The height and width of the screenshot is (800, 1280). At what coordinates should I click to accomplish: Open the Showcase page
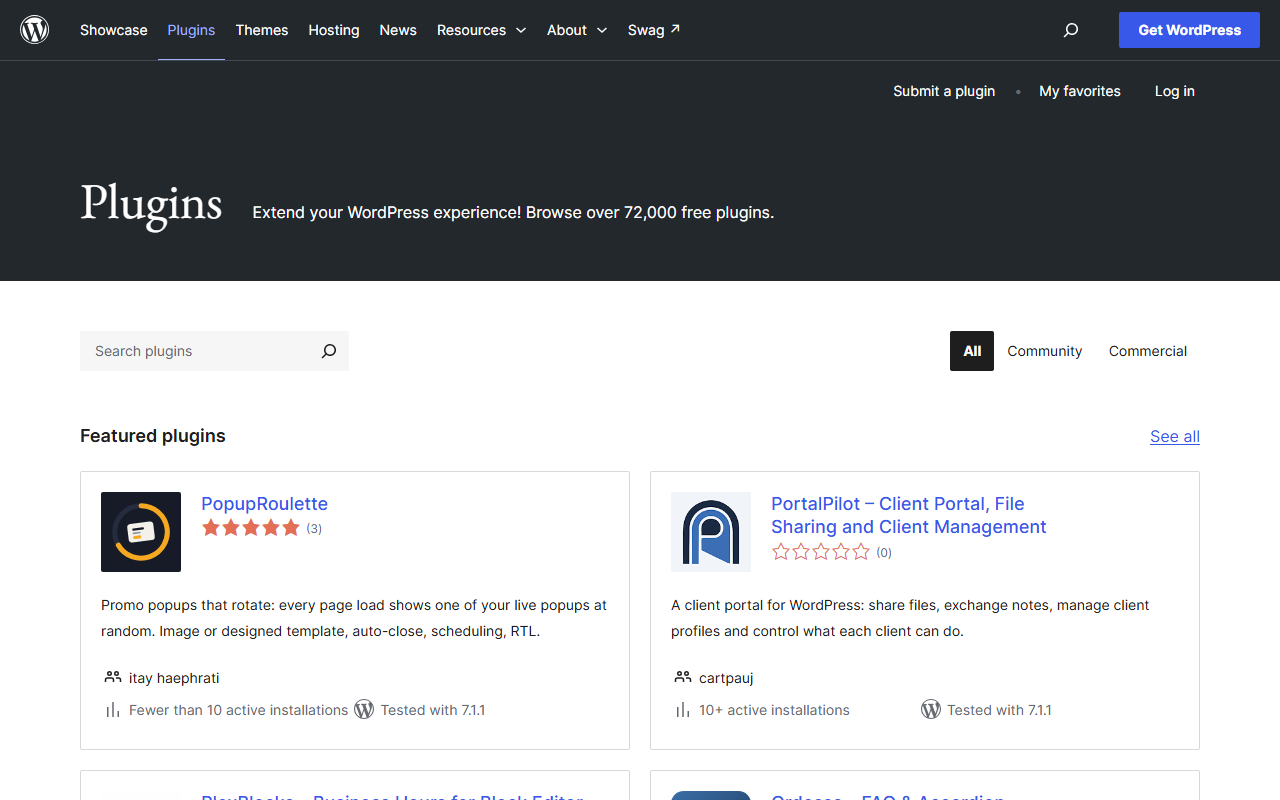coord(114,30)
